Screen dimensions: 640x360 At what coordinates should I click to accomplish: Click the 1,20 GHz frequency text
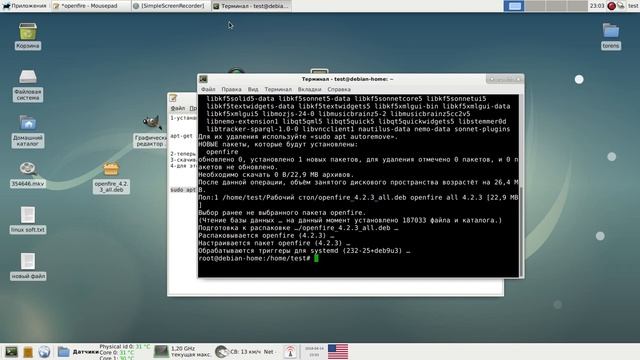point(183,349)
